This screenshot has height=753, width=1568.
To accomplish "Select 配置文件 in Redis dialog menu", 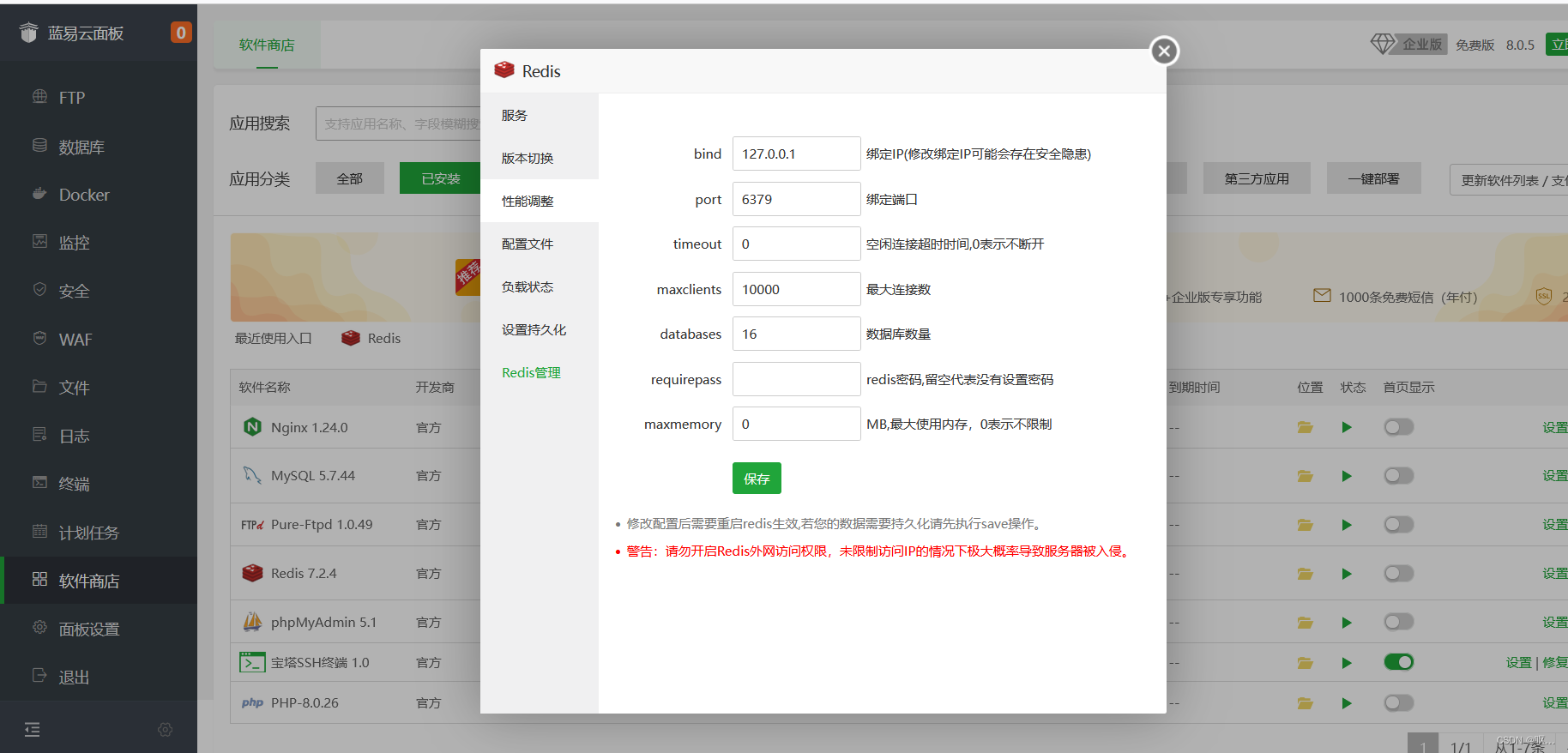I will (540, 244).
